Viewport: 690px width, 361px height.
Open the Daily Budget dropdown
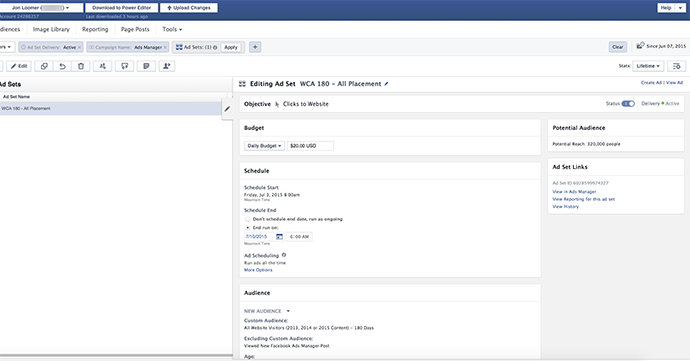pyautogui.click(x=264, y=146)
